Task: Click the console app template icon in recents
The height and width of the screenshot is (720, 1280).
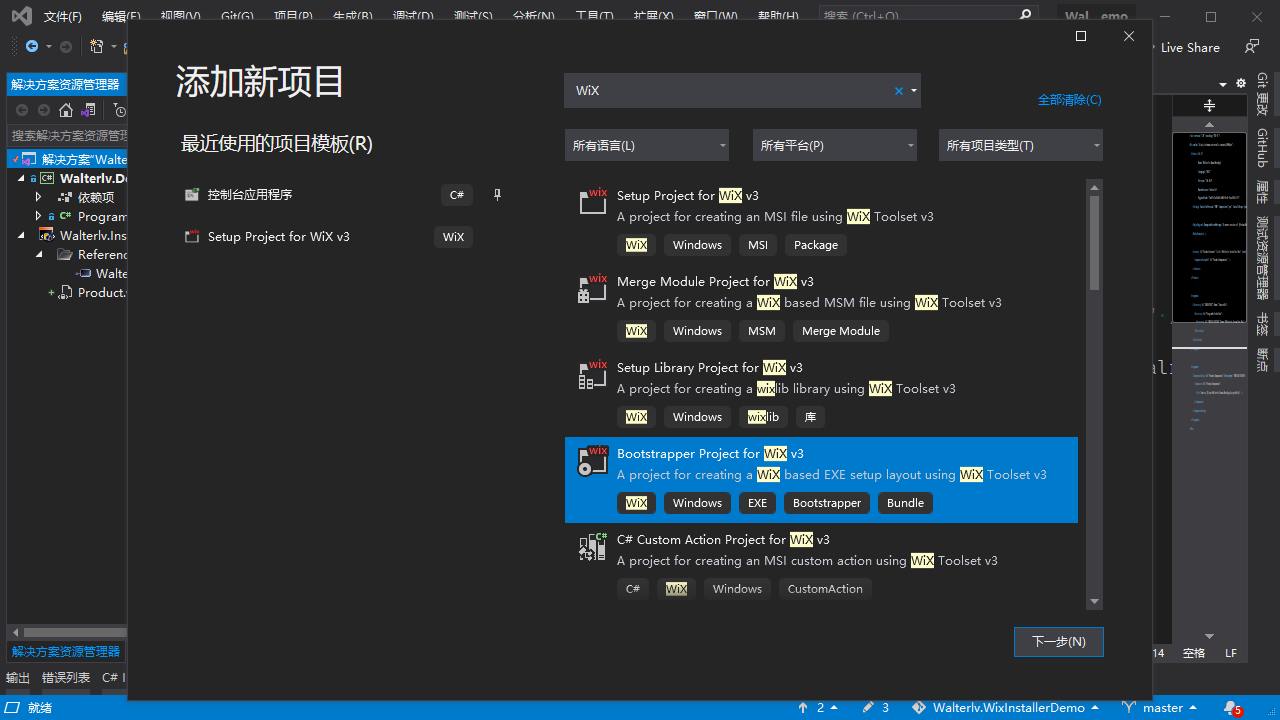Action: coord(192,195)
